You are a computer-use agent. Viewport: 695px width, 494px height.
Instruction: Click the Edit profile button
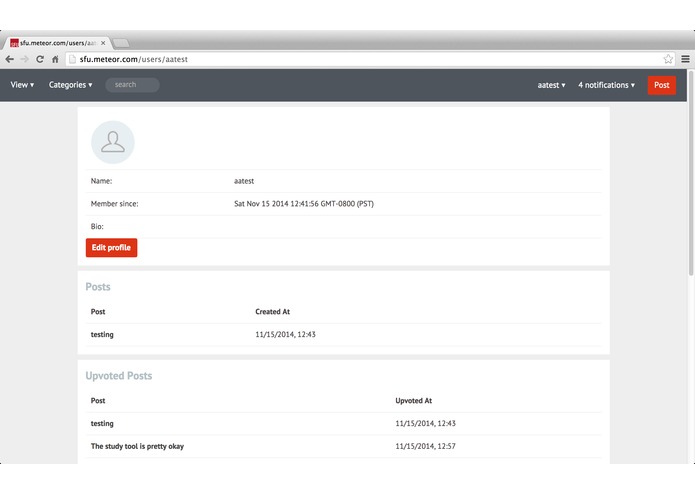pos(111,248)
